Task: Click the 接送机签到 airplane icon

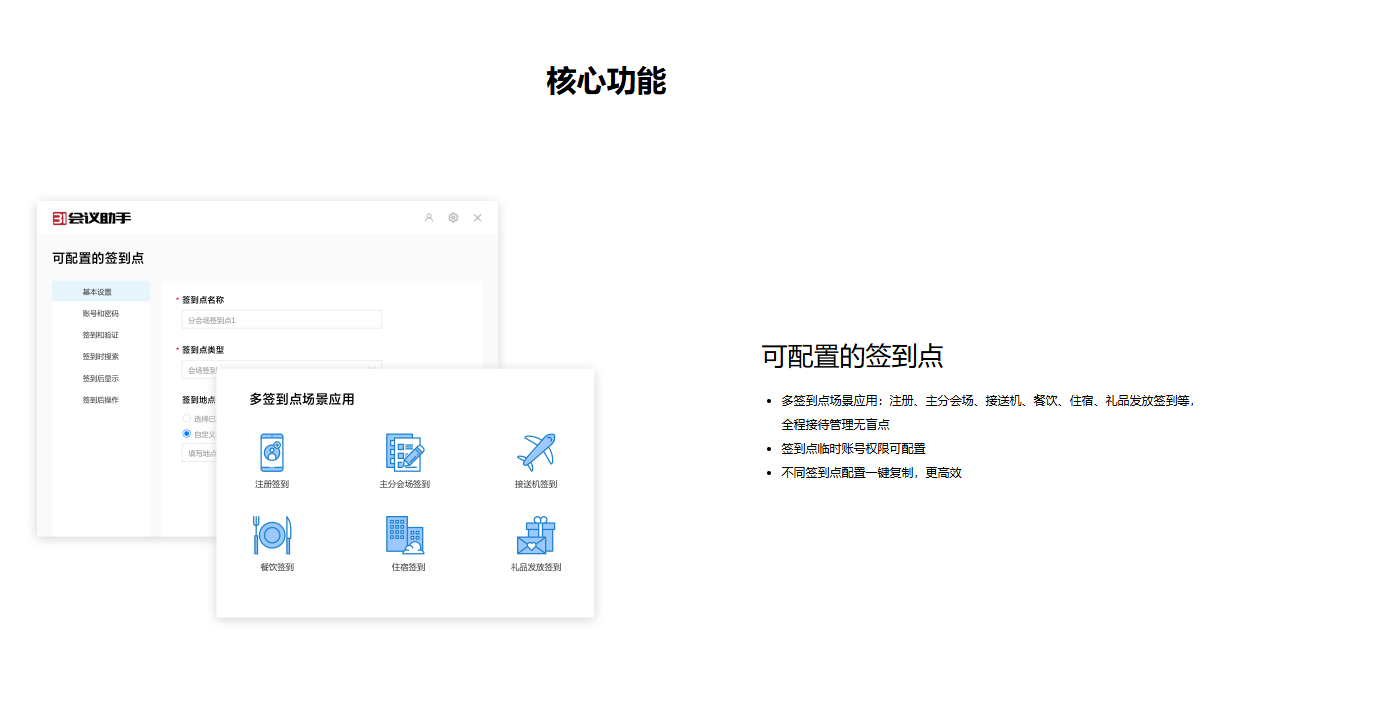Action: point(536,452)
